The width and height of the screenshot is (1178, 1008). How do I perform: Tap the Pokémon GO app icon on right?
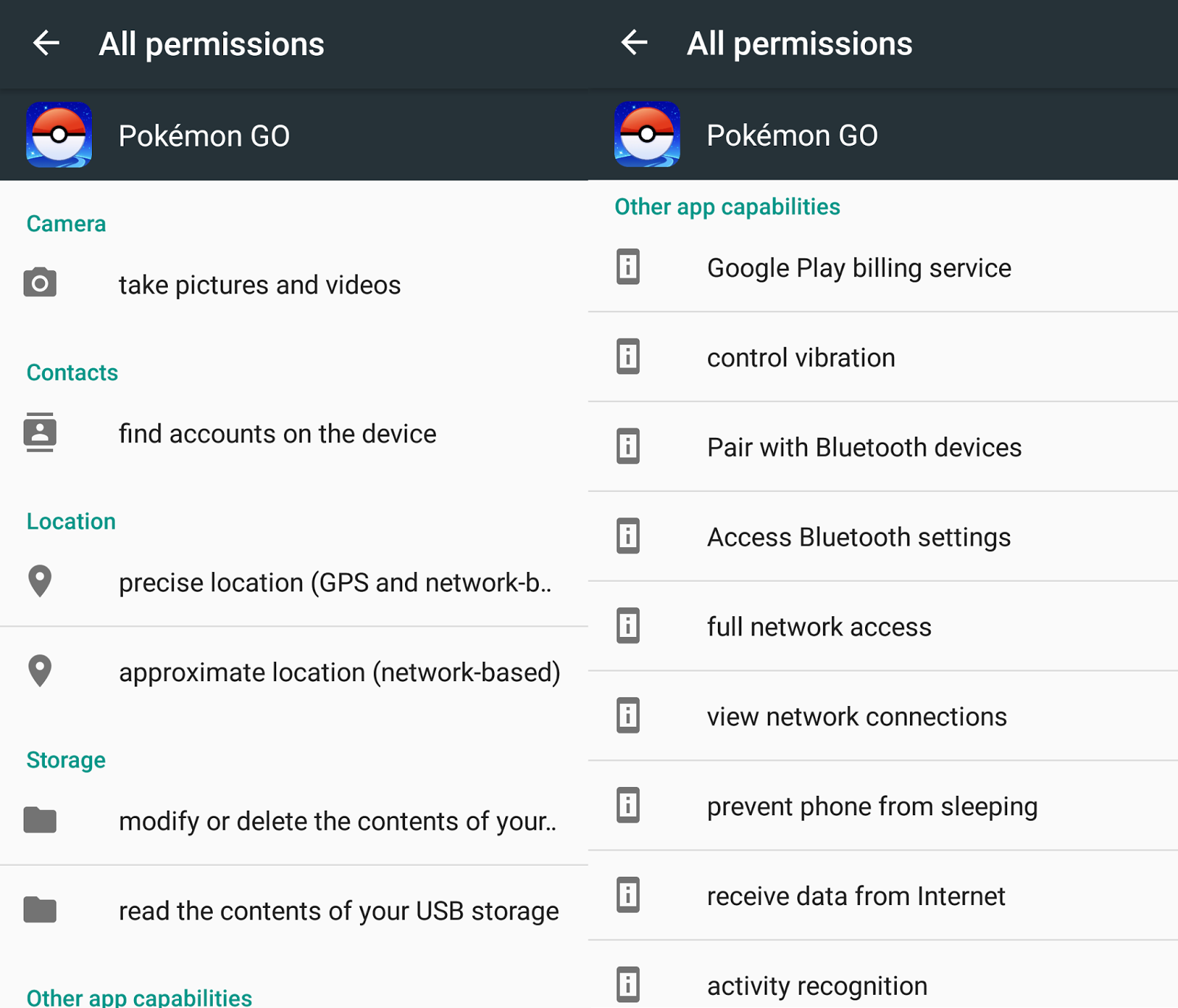click(647, 134)
